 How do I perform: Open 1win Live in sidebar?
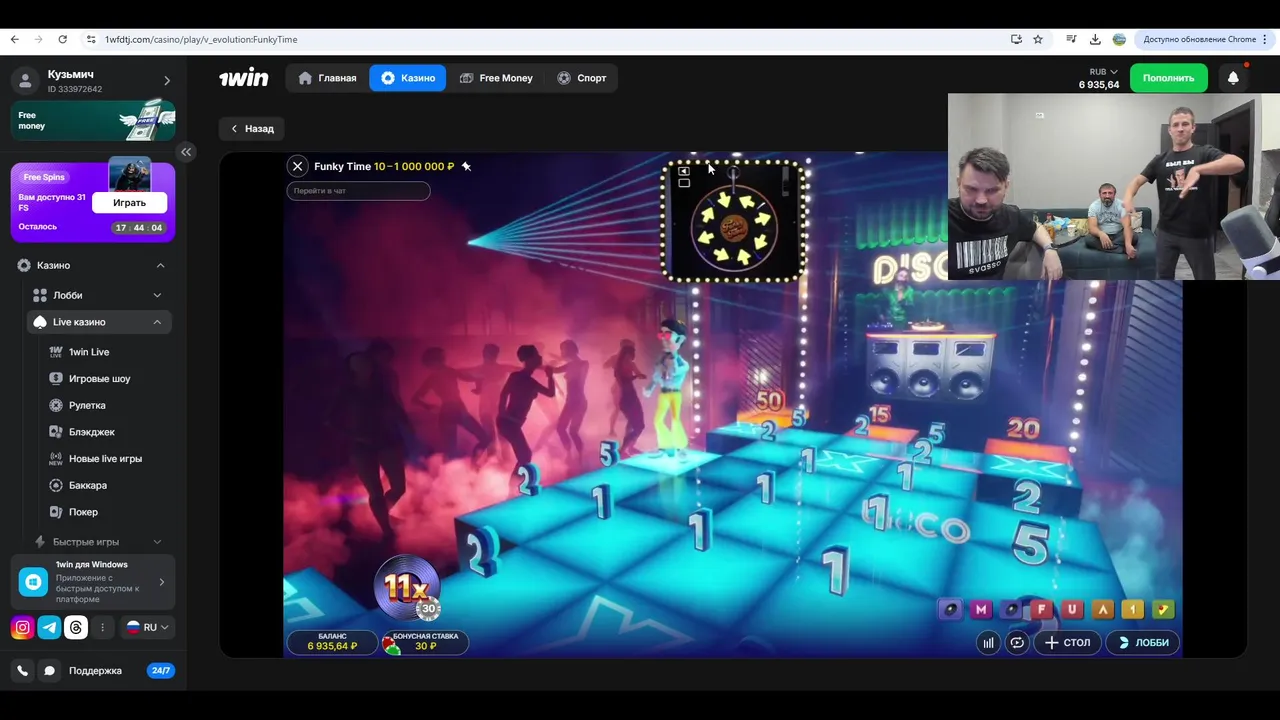pos(89,352)
